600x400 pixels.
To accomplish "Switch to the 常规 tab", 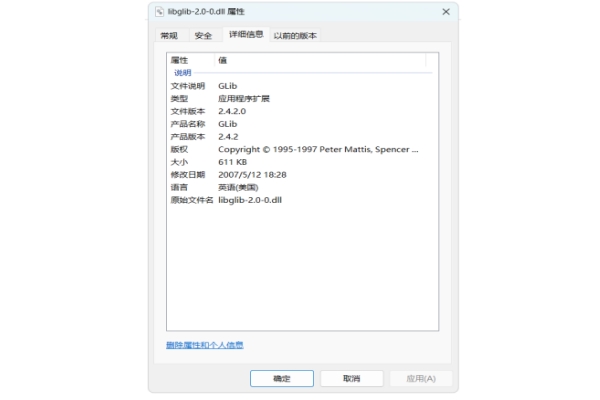I will point(169,35).
